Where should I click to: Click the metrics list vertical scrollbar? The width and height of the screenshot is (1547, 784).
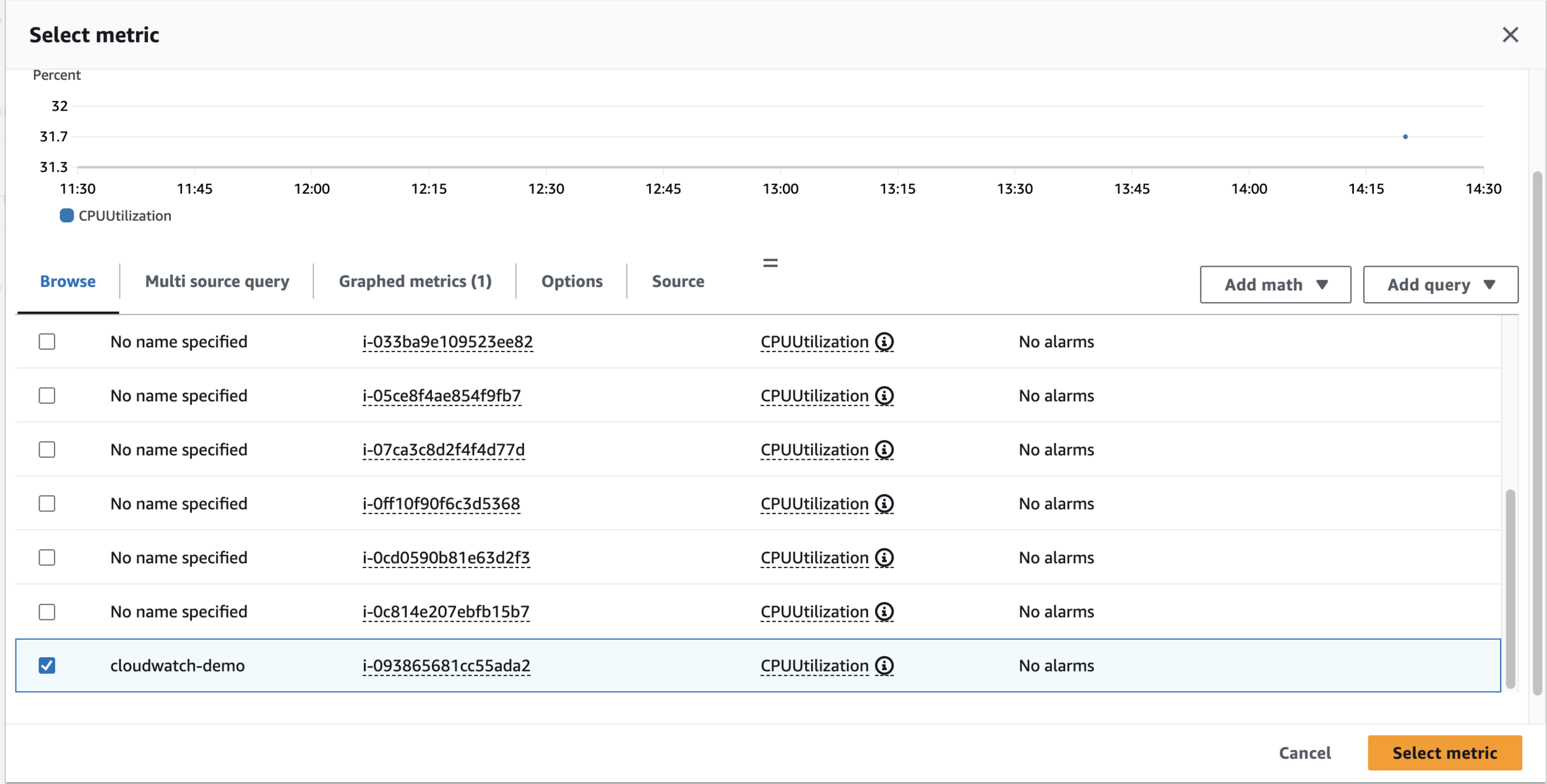(x=1510, y=588)
